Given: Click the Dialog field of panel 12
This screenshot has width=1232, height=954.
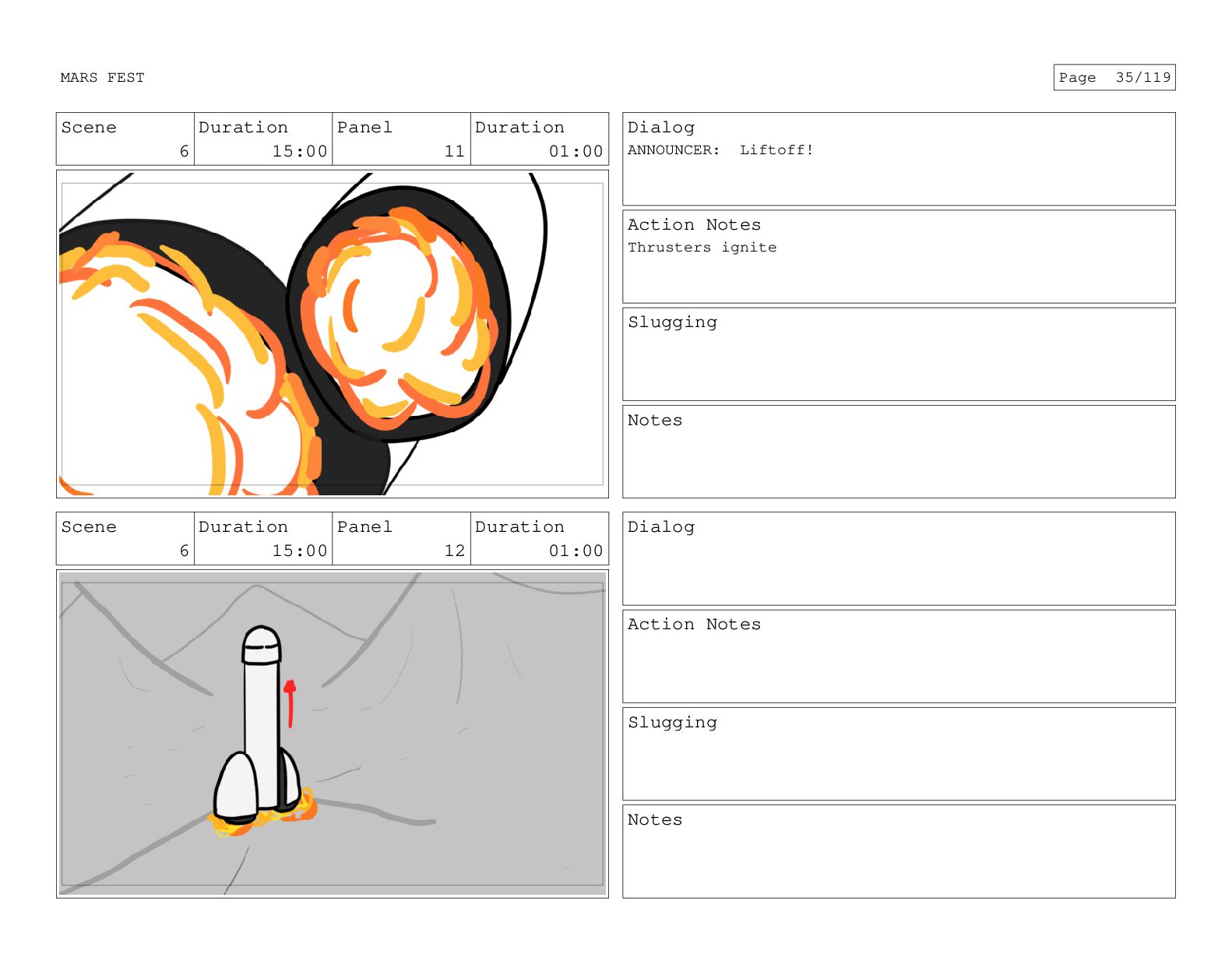Looking at the screenshot, I should [x=899, y=558].
